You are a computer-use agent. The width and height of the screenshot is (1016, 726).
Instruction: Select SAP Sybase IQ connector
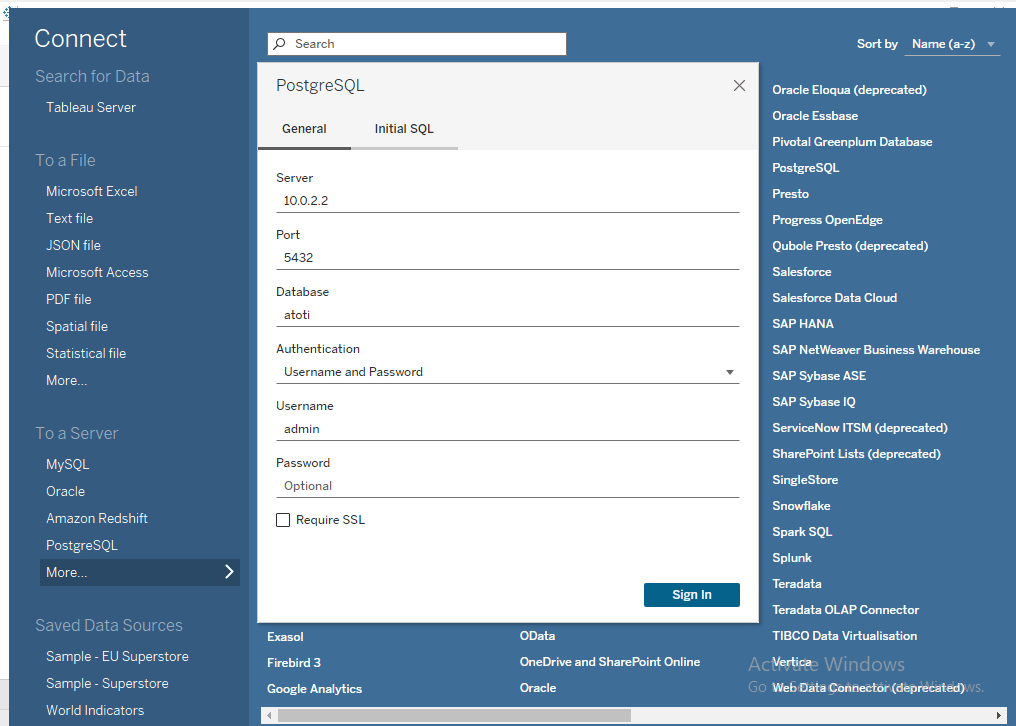tap(813, 402)
